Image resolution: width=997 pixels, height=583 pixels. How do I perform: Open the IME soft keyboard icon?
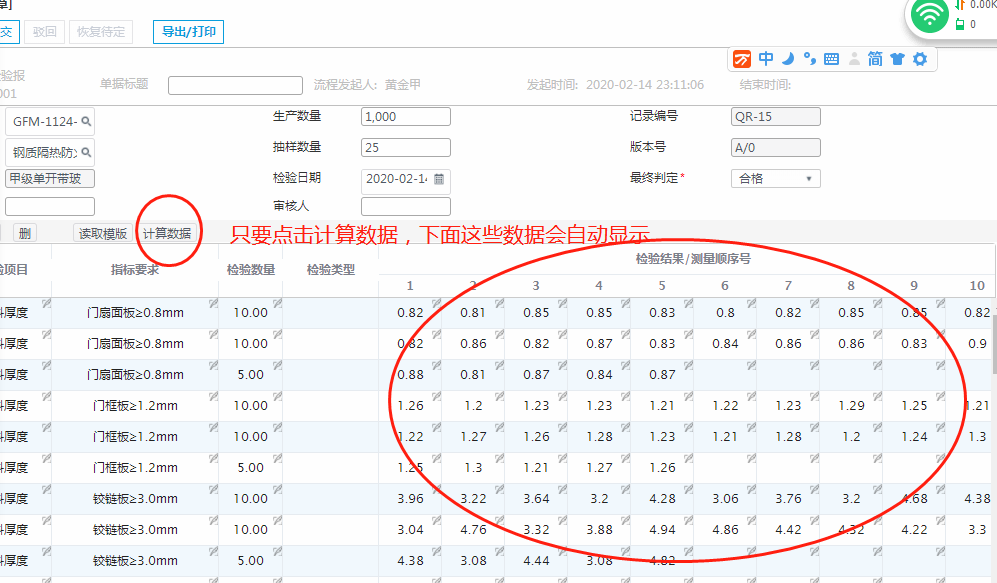pos(831,59)
